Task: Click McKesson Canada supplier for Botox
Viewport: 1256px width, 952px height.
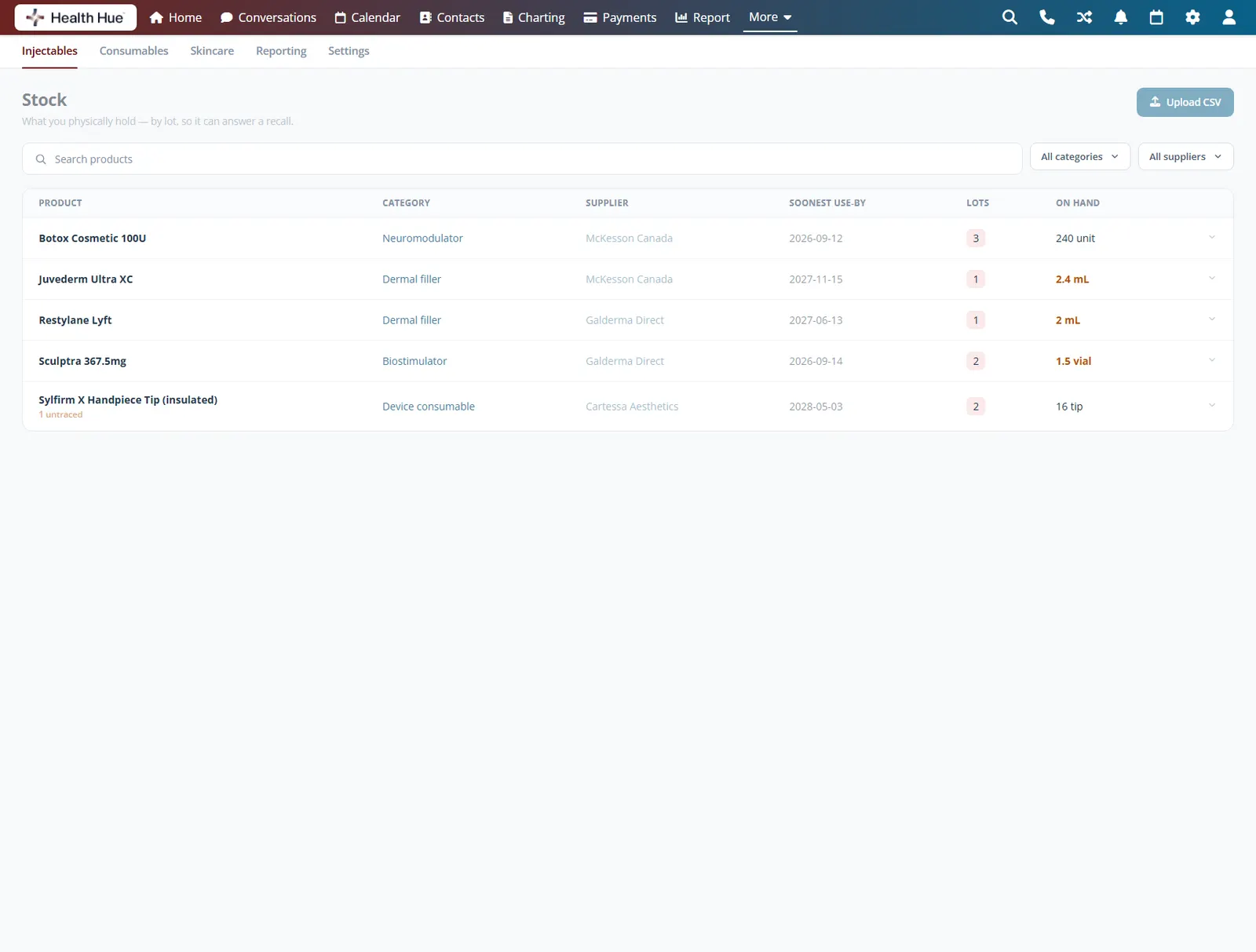Action: (x=629, y=238)
